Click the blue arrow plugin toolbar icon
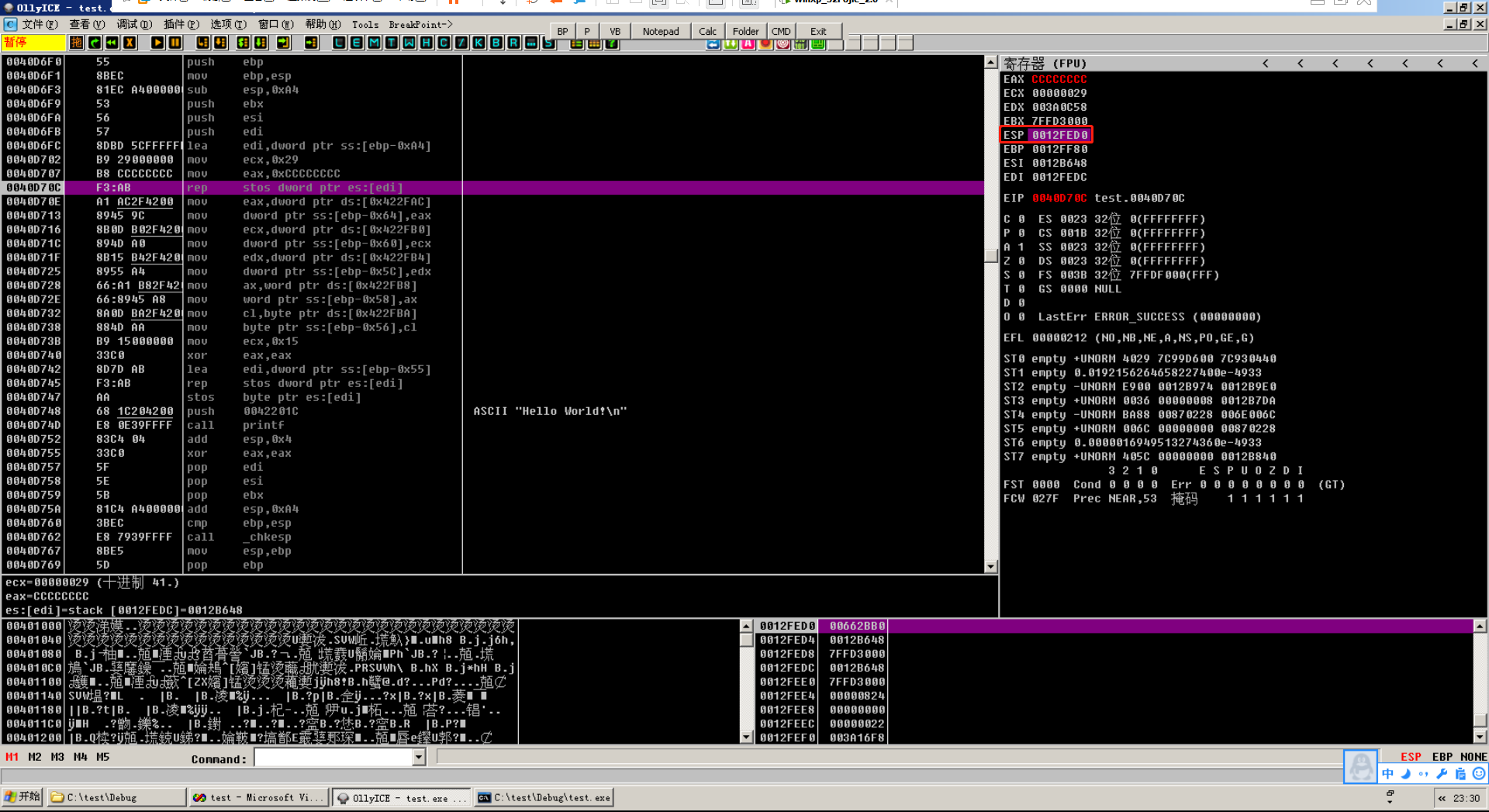 [713, 43]
